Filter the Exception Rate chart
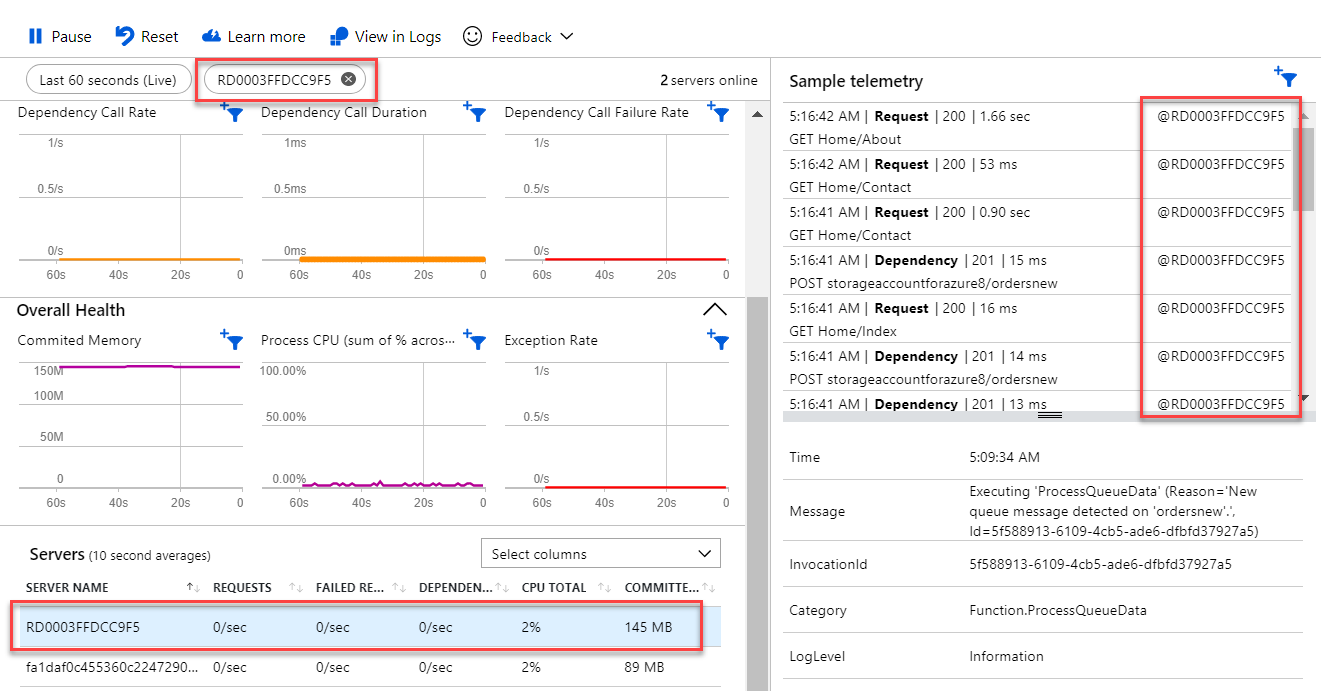Viewport: 1321px width, 691px height. pos(718,340)
